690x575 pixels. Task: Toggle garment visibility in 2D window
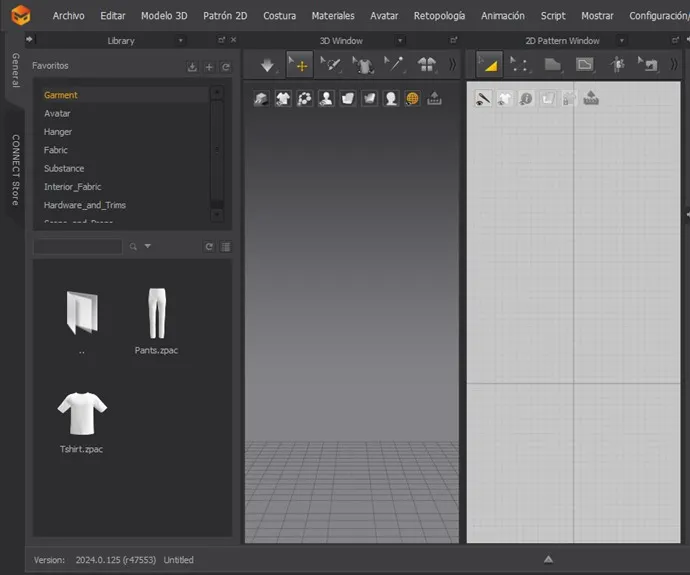click(x=504, y=99)
